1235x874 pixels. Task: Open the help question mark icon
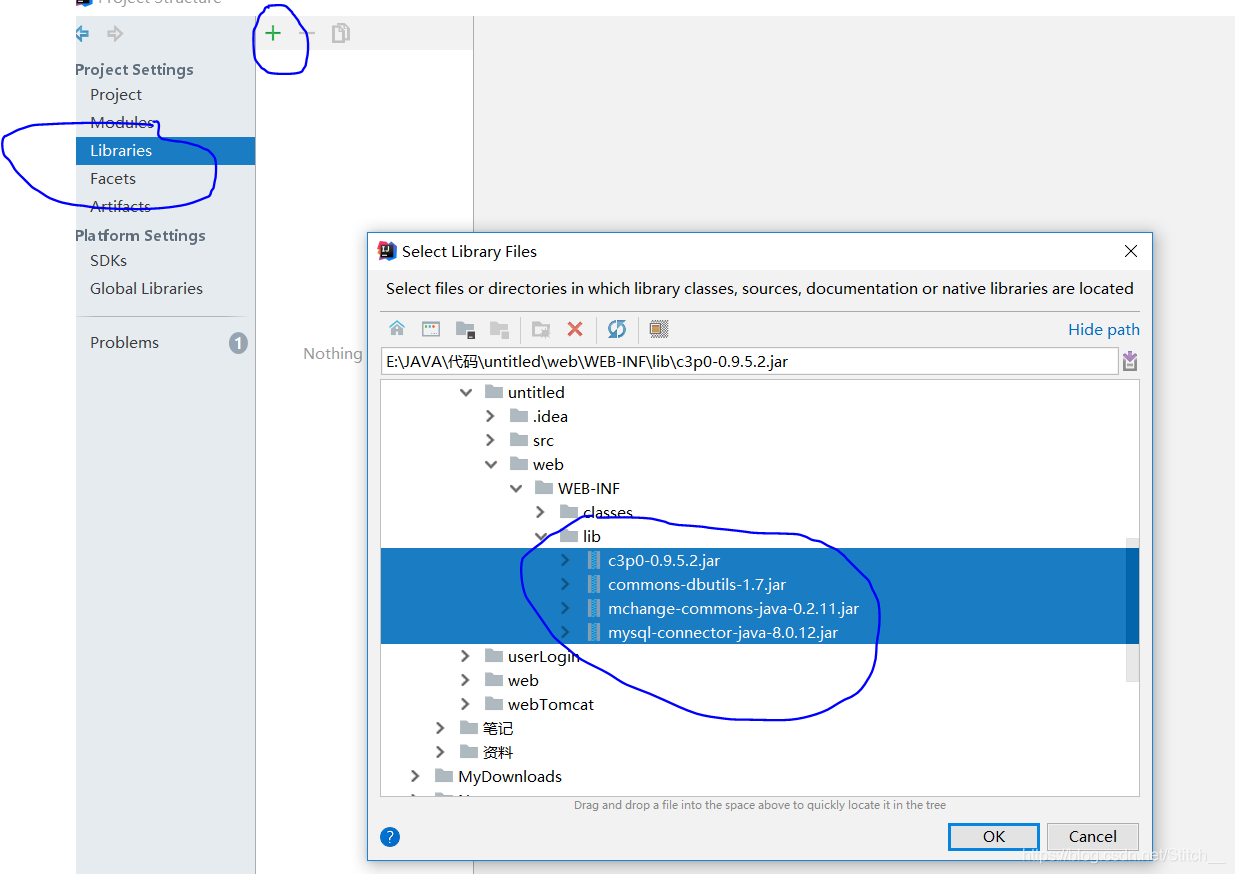pyautogui.click(x=390, y=837)
